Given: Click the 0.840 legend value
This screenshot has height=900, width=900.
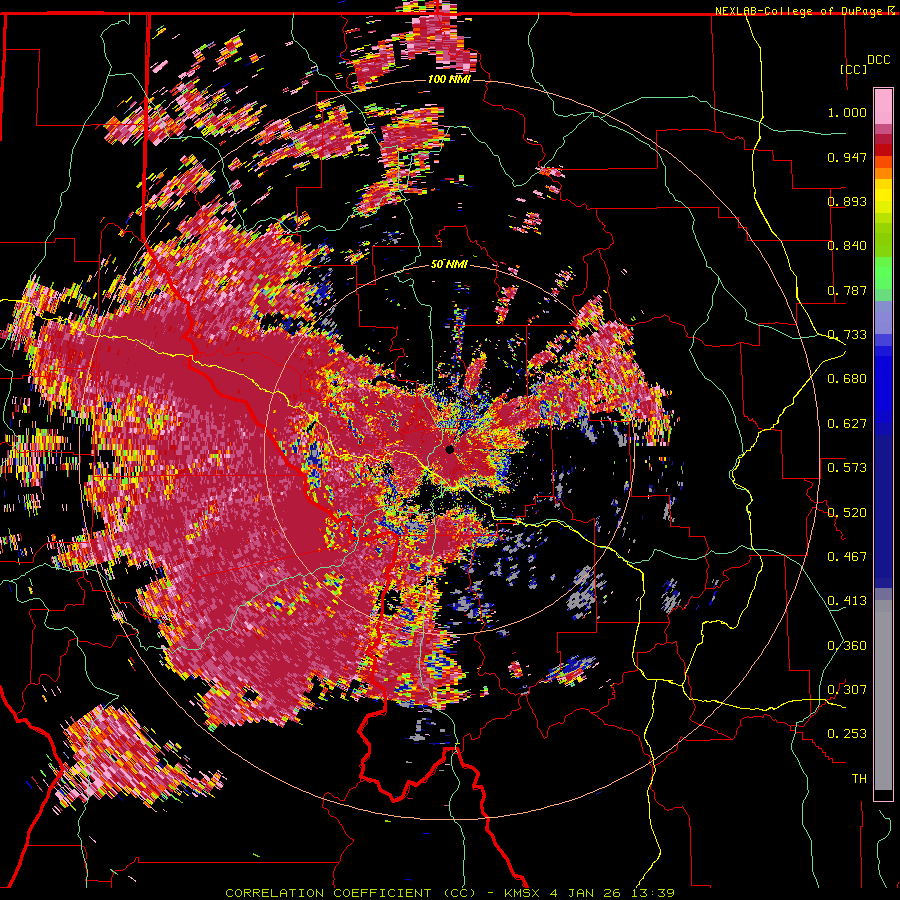Looking at the screenshot, I should pos(847,246).
